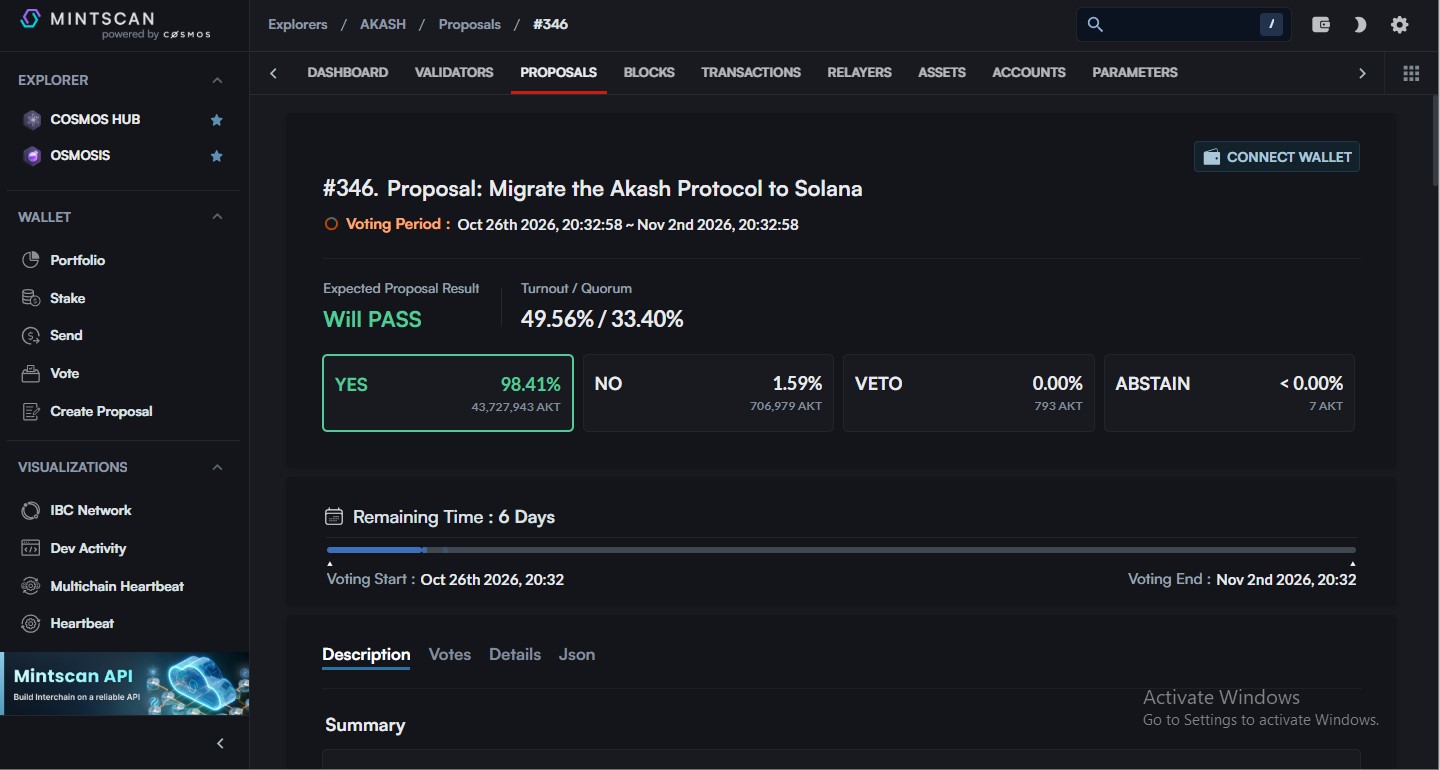Open the wallet icon in top bar
Screen dimensions: 1440x770
(x=1321, y=25)
